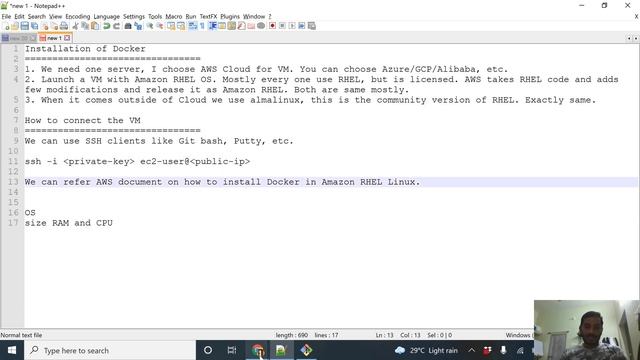
Task: Open the Macro menu
Action: (x=173, y=16)
